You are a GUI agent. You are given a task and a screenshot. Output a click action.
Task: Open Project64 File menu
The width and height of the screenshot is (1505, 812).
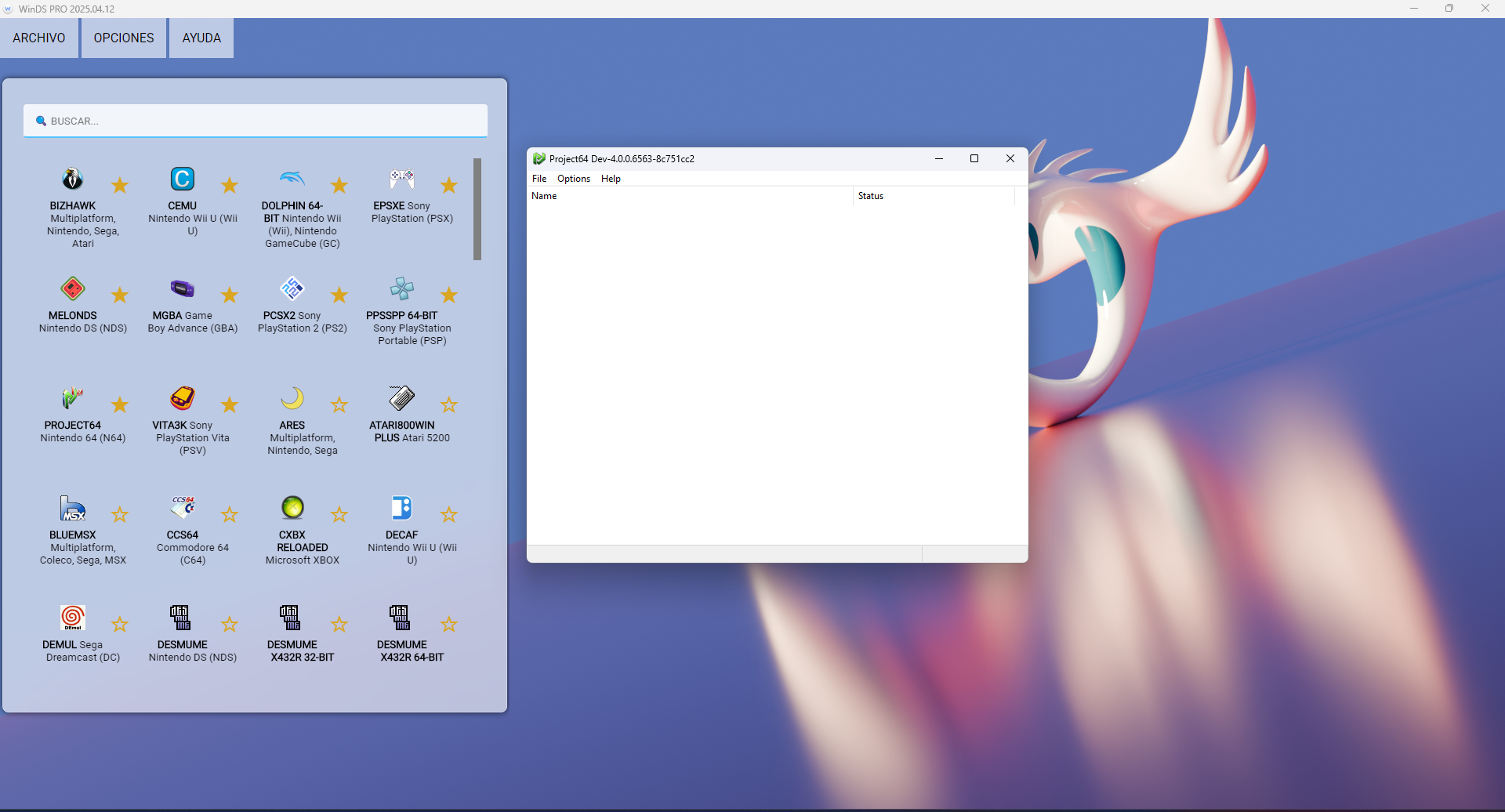tap(539, 179)
